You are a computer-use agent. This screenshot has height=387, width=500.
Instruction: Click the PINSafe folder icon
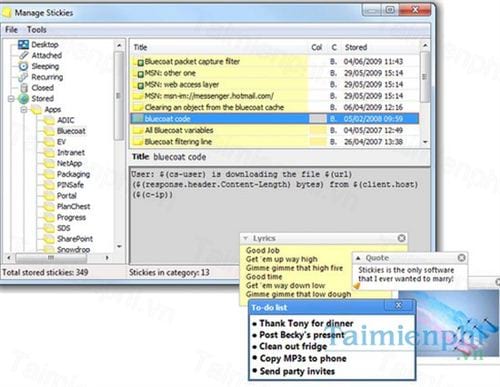[49, 185]
